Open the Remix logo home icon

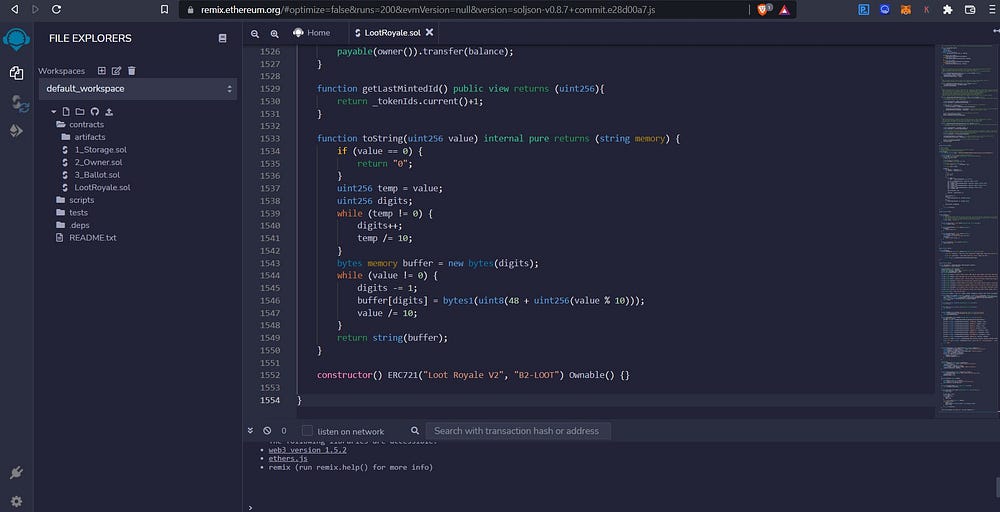[17, 39]
